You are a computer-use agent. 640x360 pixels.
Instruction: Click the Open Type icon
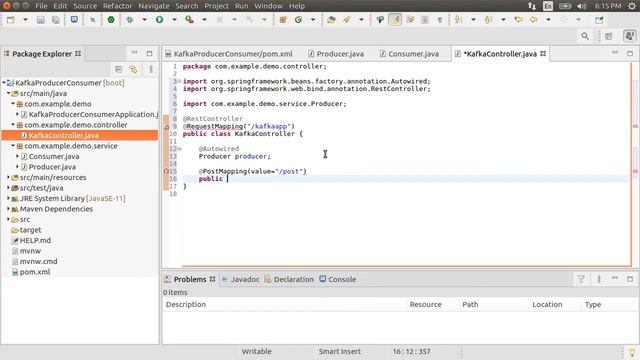[x=331, y=20]
